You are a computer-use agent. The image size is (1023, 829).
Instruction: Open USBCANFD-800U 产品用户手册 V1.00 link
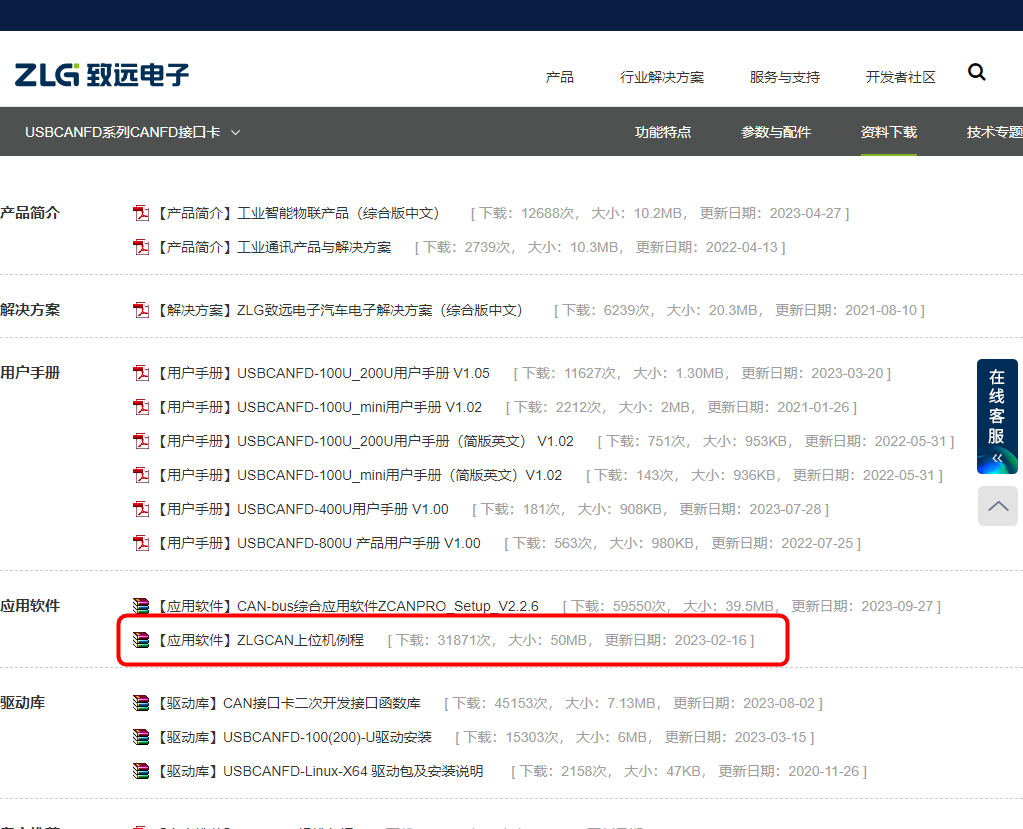coord(318,543)
